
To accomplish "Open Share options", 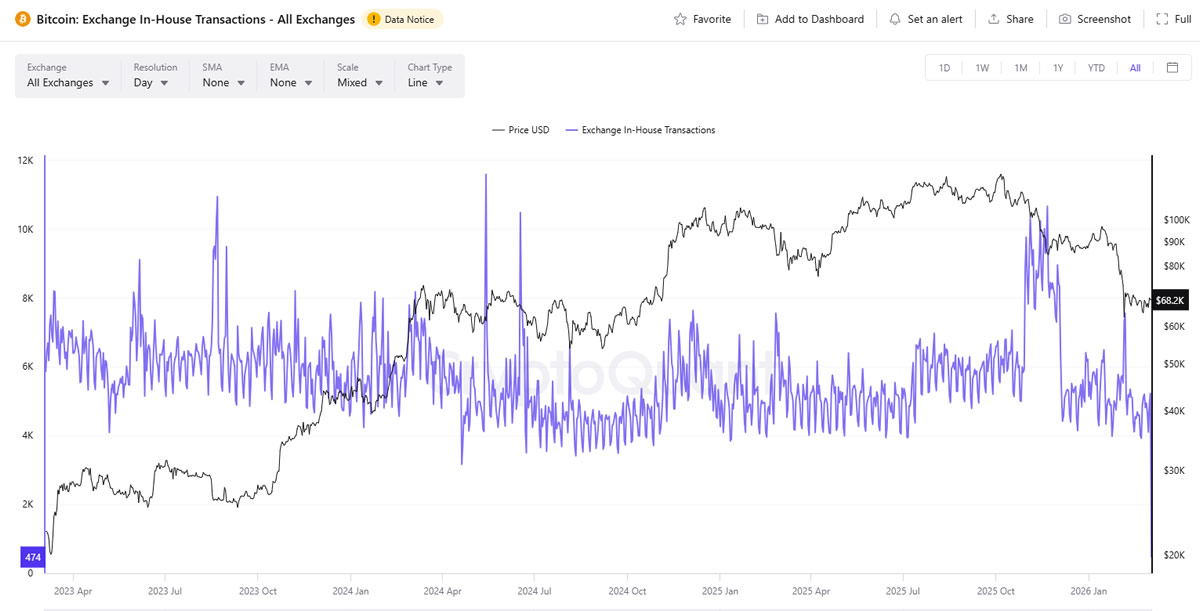I will [1010, 18].
